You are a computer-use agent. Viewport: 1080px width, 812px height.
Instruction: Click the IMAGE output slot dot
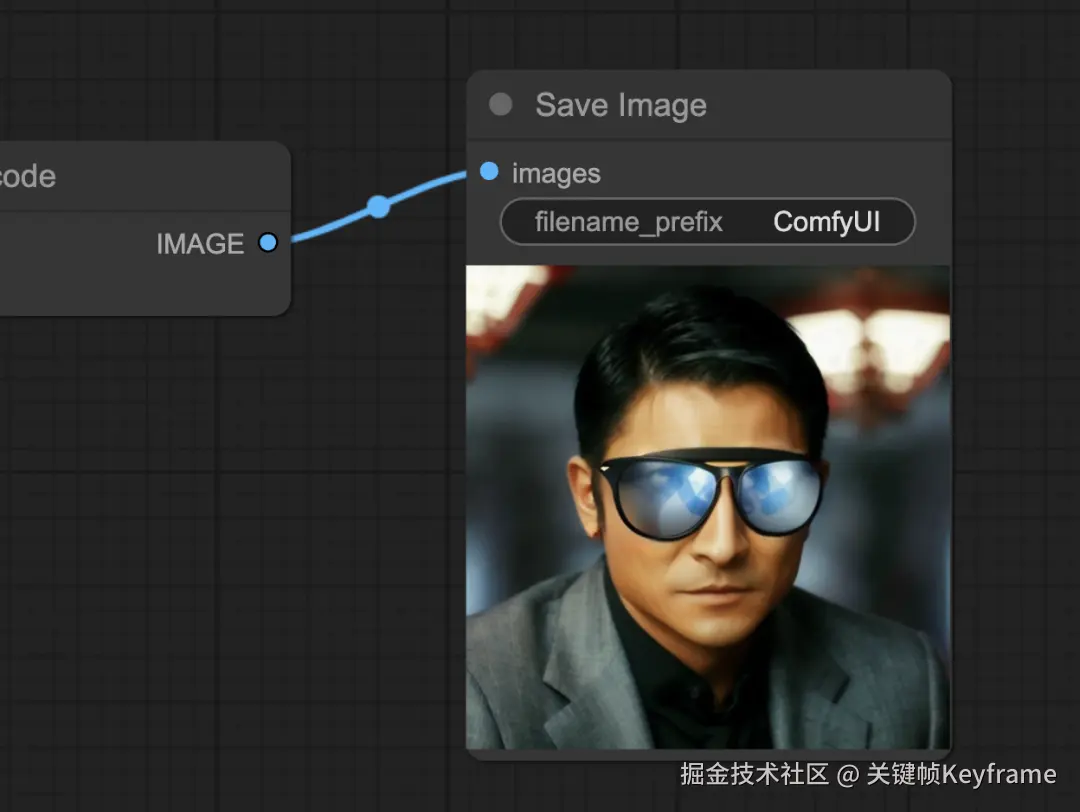click(267, 243)
